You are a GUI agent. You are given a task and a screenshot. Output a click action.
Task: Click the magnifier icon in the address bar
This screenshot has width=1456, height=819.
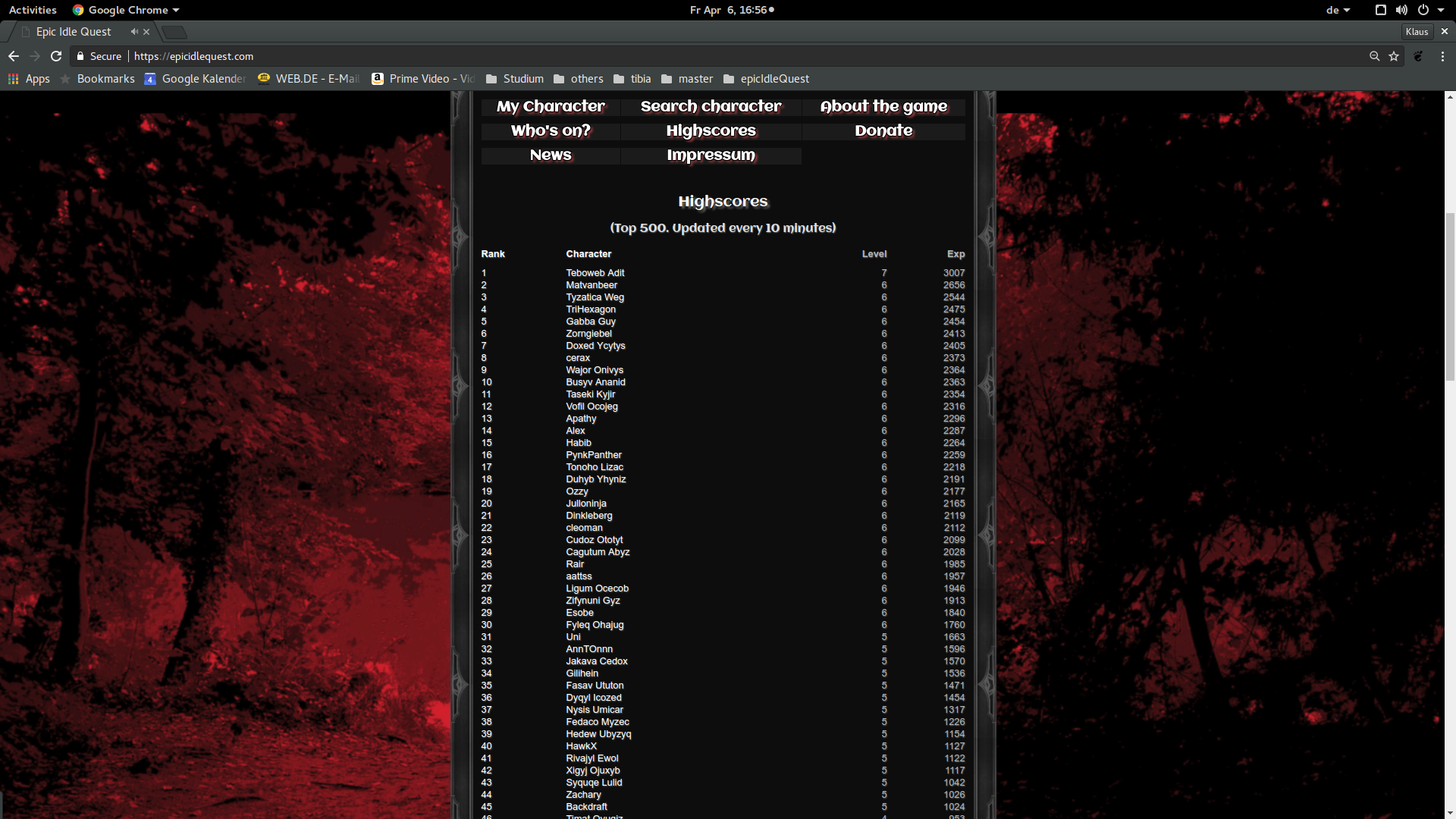[1374, 56]
